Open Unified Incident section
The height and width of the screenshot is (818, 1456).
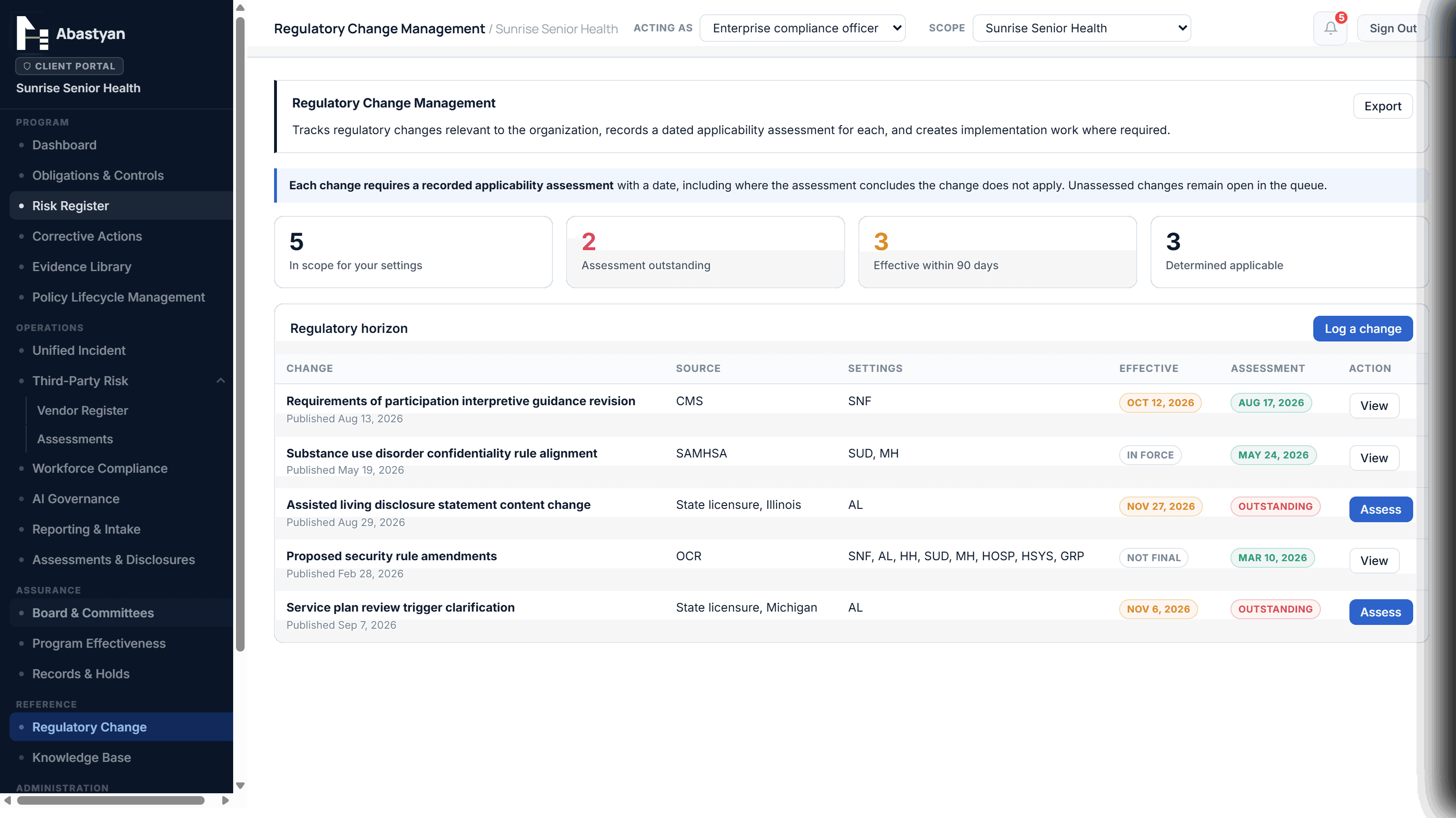121,350
